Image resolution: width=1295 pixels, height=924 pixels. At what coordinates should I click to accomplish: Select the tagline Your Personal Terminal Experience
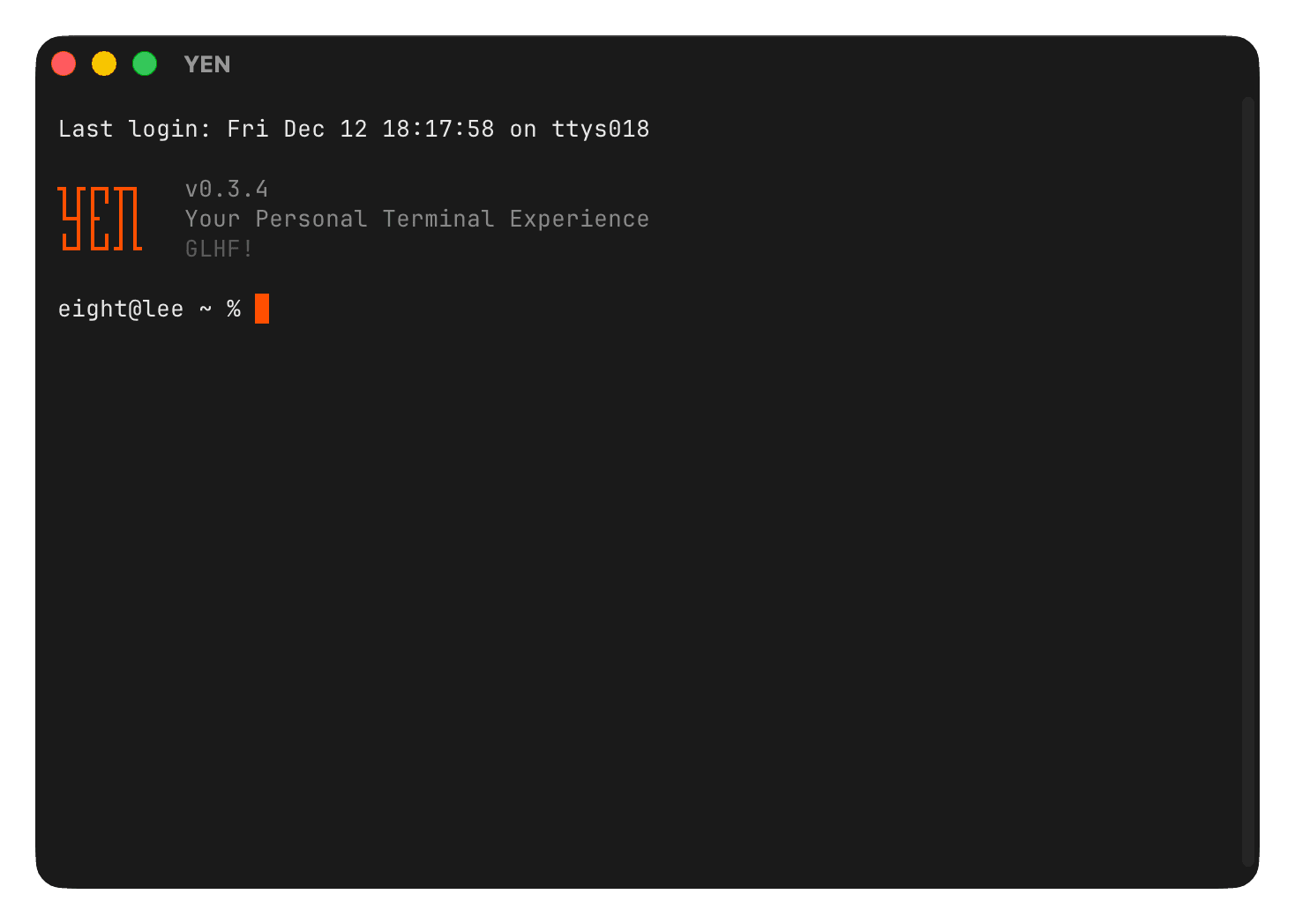[x=416, y=218]
